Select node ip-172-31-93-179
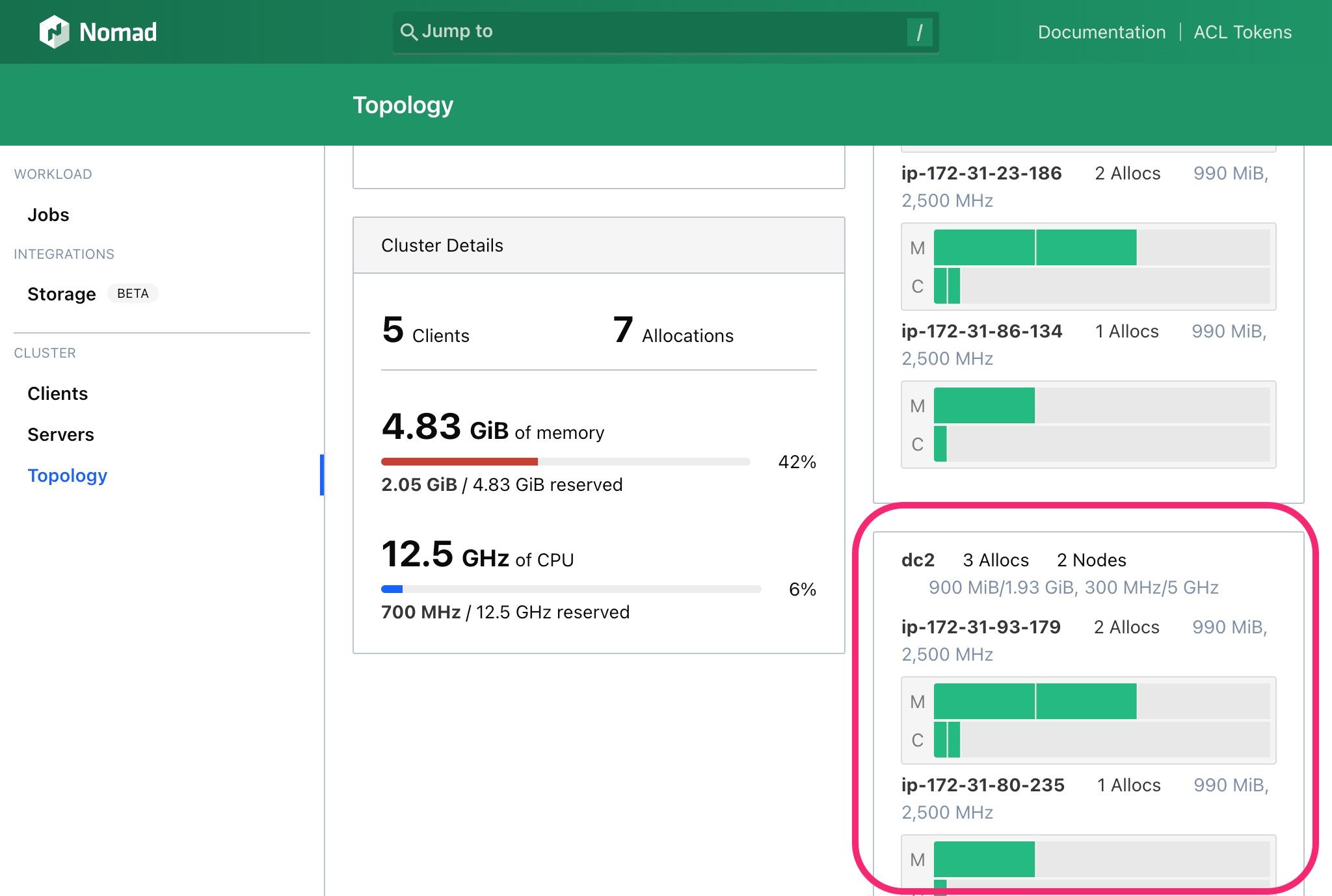 tap(981, 627)
